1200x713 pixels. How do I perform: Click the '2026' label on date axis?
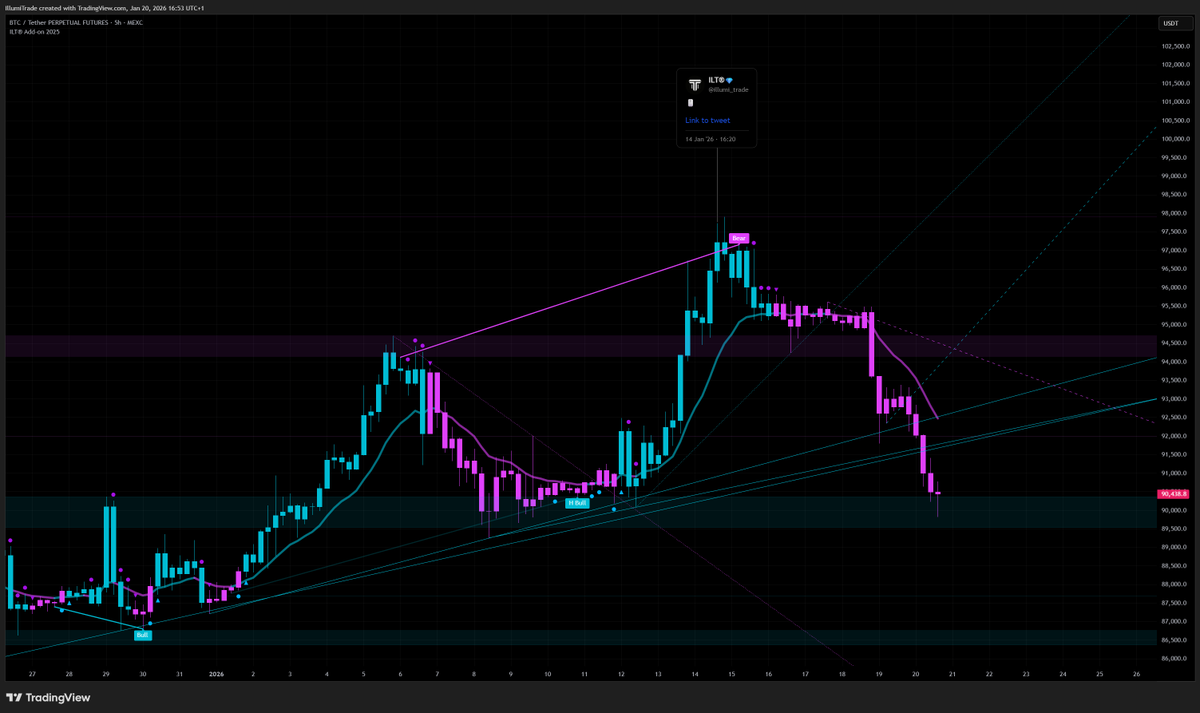pos(216,675)
